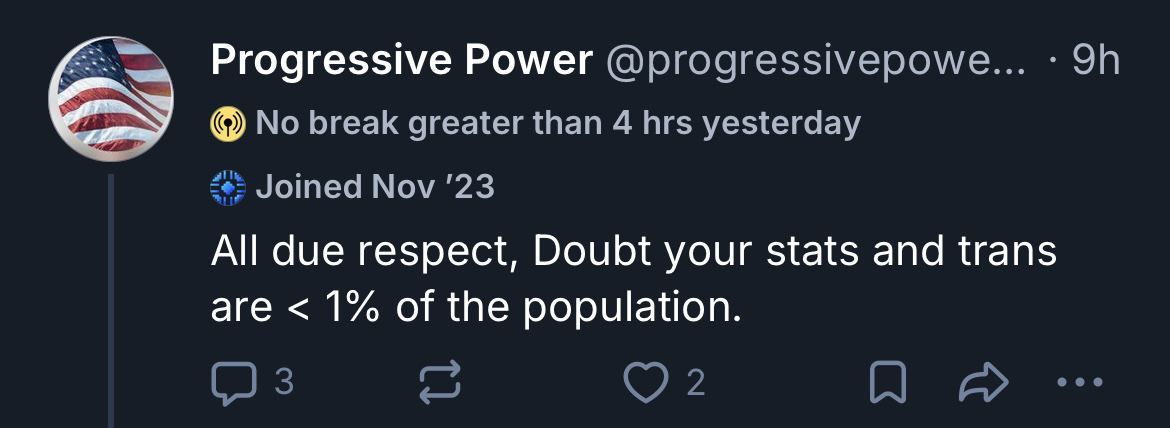
Task: Like the post with the heart icon
Action: coord(645,383)
